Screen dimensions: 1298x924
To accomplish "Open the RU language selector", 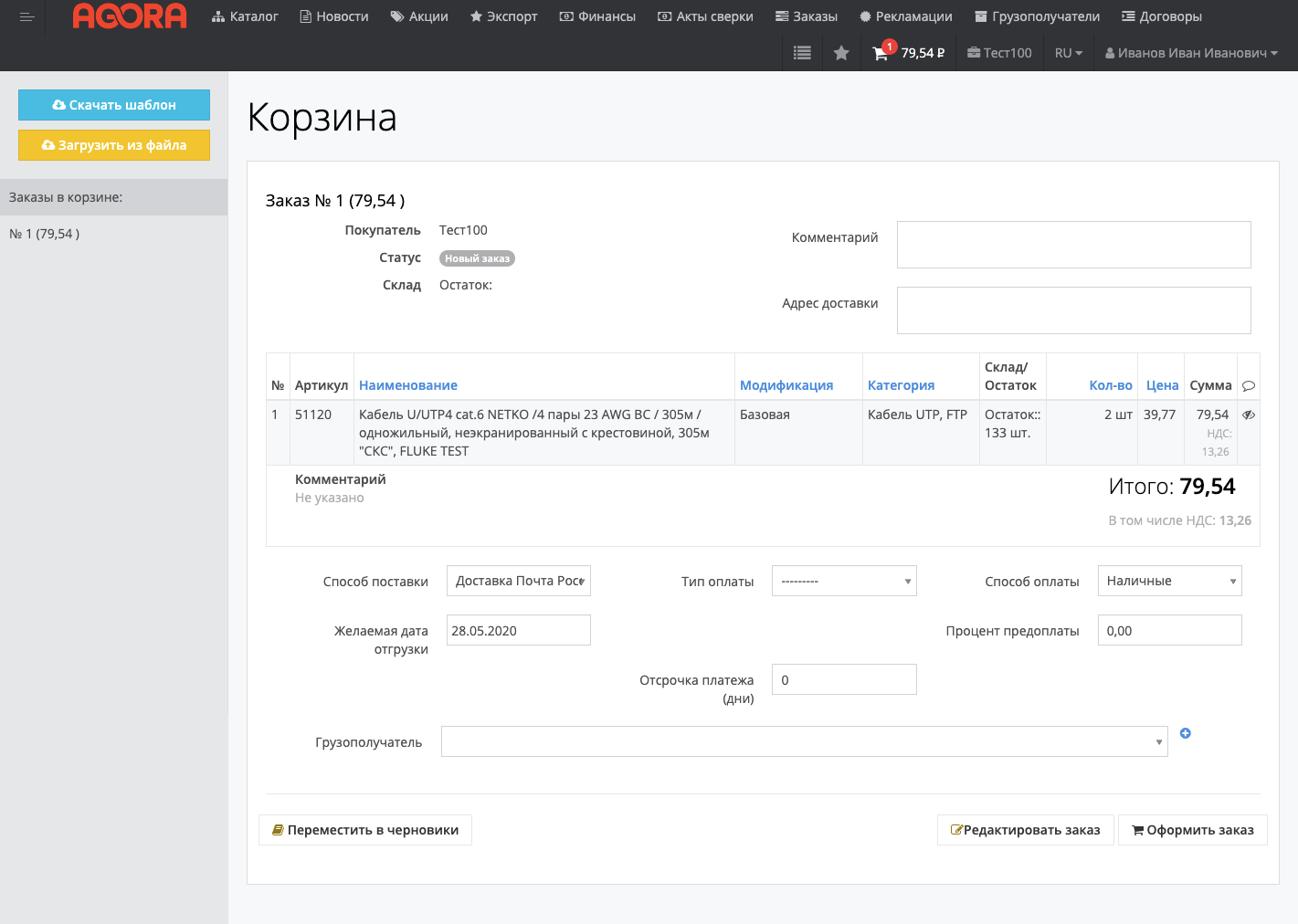I will pyautogui.click(x=1068, y=53).
